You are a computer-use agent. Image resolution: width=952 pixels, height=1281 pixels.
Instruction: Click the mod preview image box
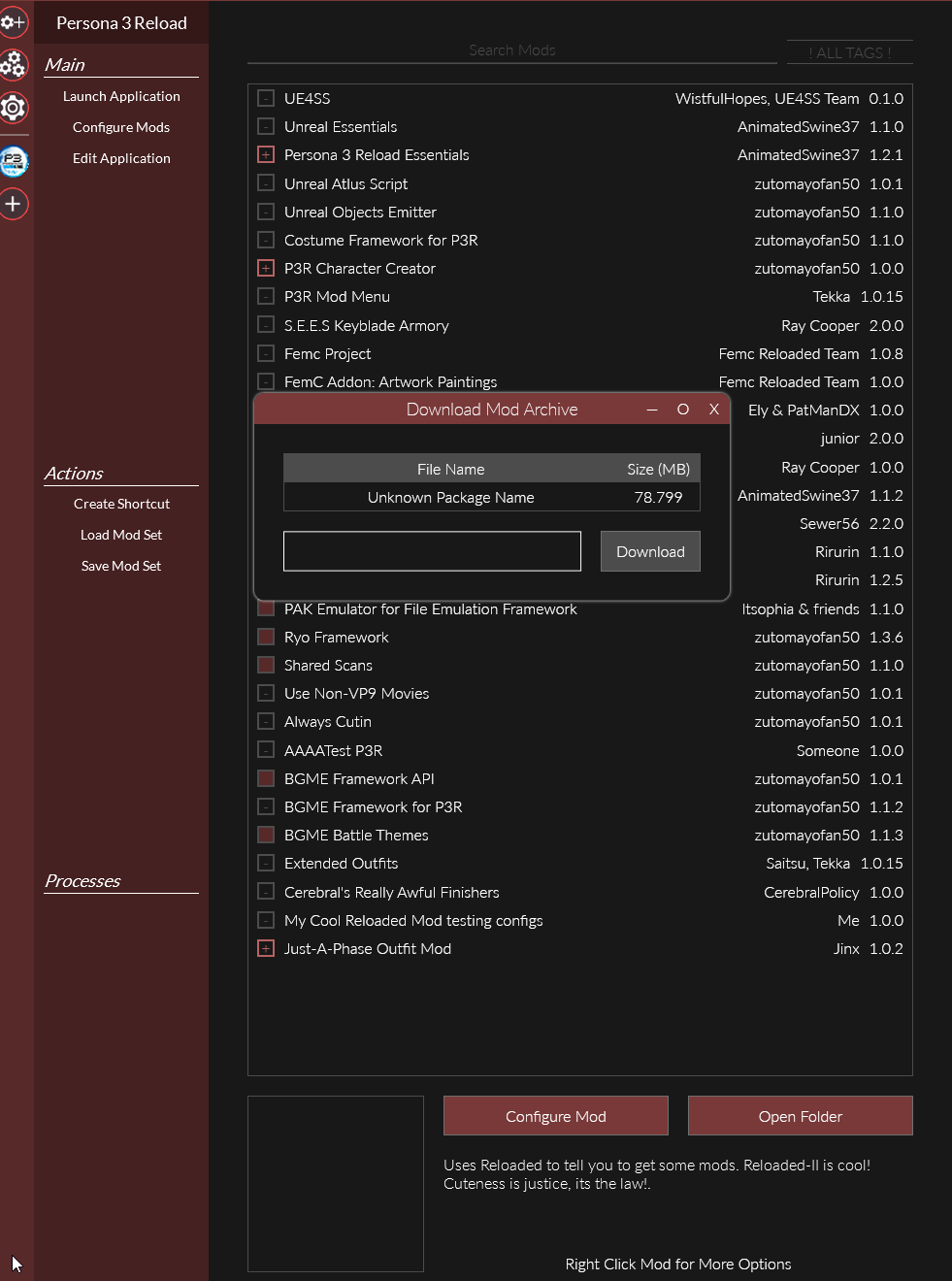pyautogui.click(x=336, y=1184)
